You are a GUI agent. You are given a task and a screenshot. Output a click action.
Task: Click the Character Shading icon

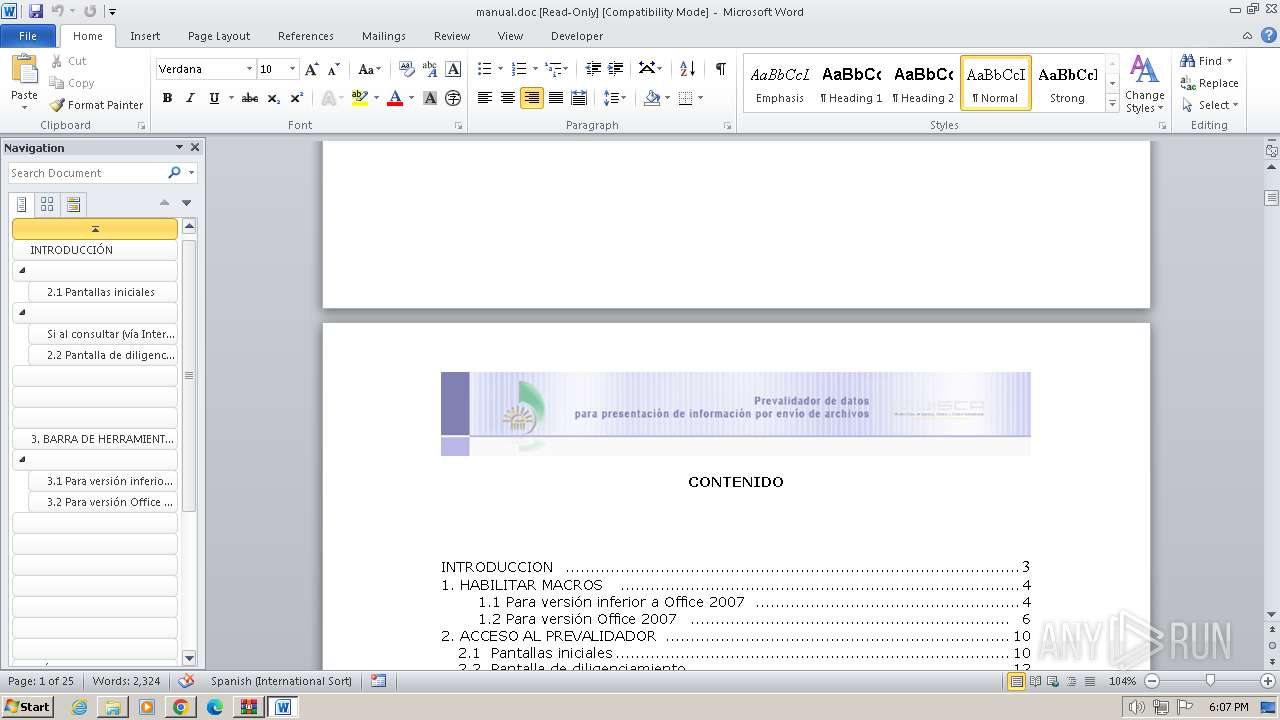(430, 98)
